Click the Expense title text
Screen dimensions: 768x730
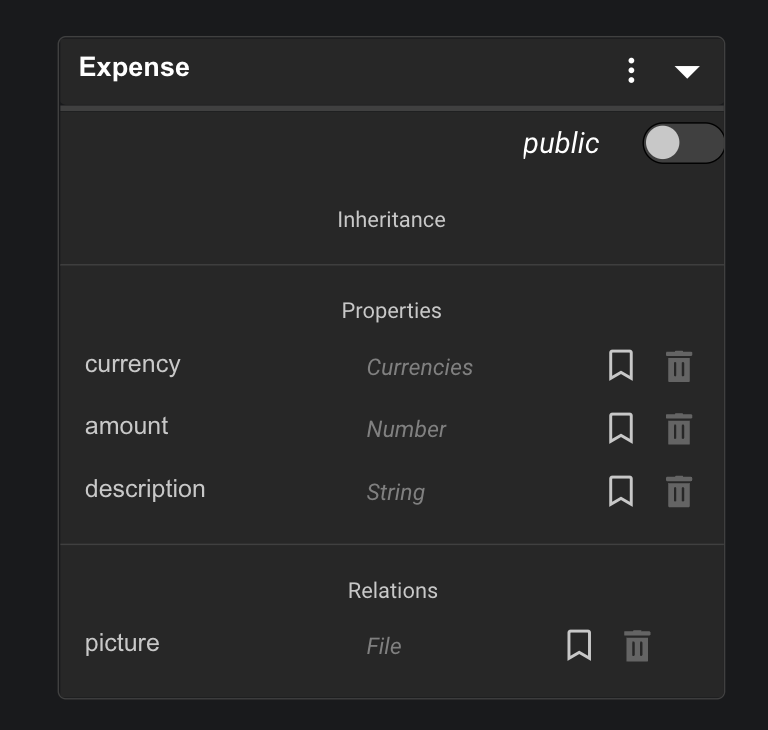coord(134,68)
